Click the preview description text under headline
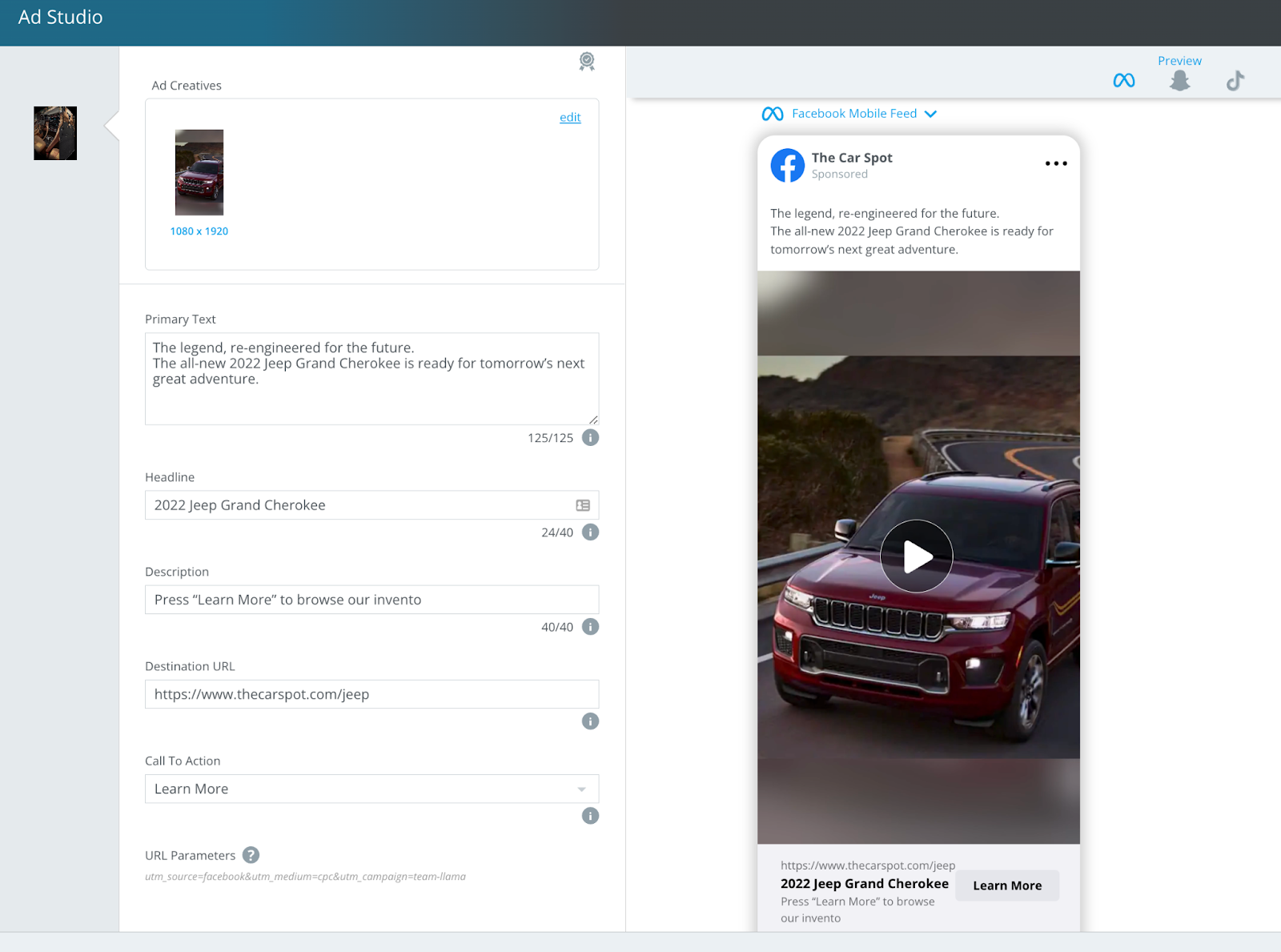1281x952 pixels. click(857, 910)
